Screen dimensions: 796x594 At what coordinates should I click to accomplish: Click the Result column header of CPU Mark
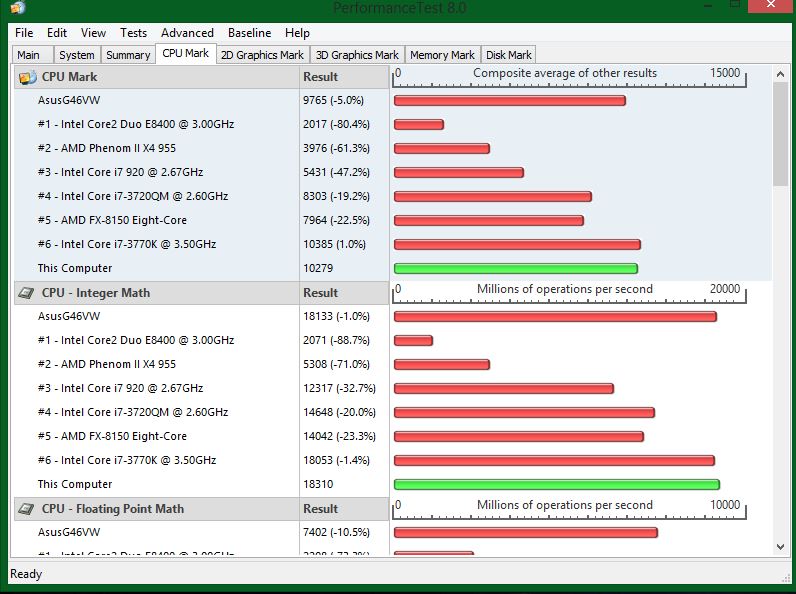[344, 77]
